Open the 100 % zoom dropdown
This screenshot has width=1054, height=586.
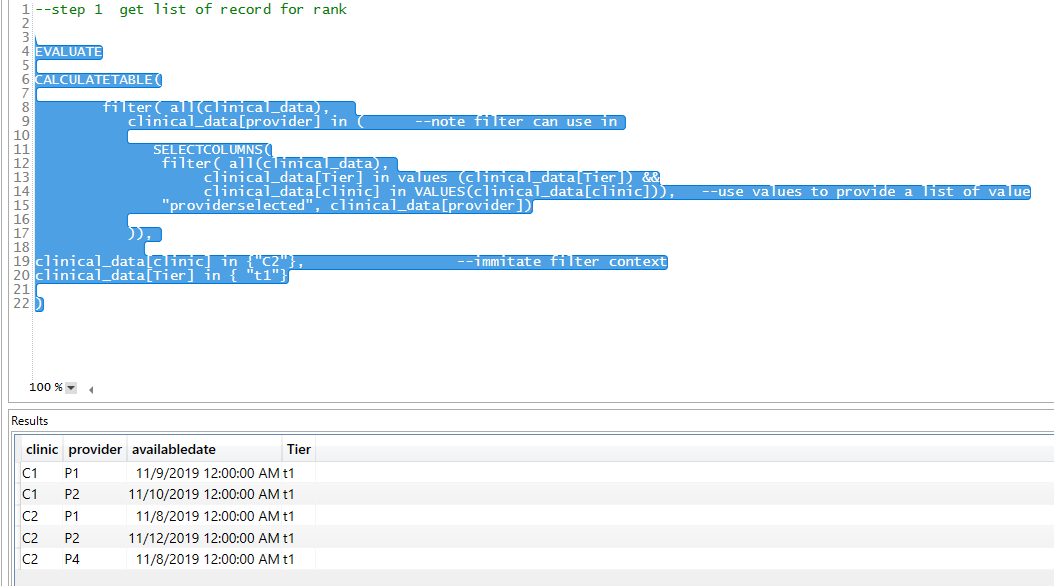click(x=71, y=388)
